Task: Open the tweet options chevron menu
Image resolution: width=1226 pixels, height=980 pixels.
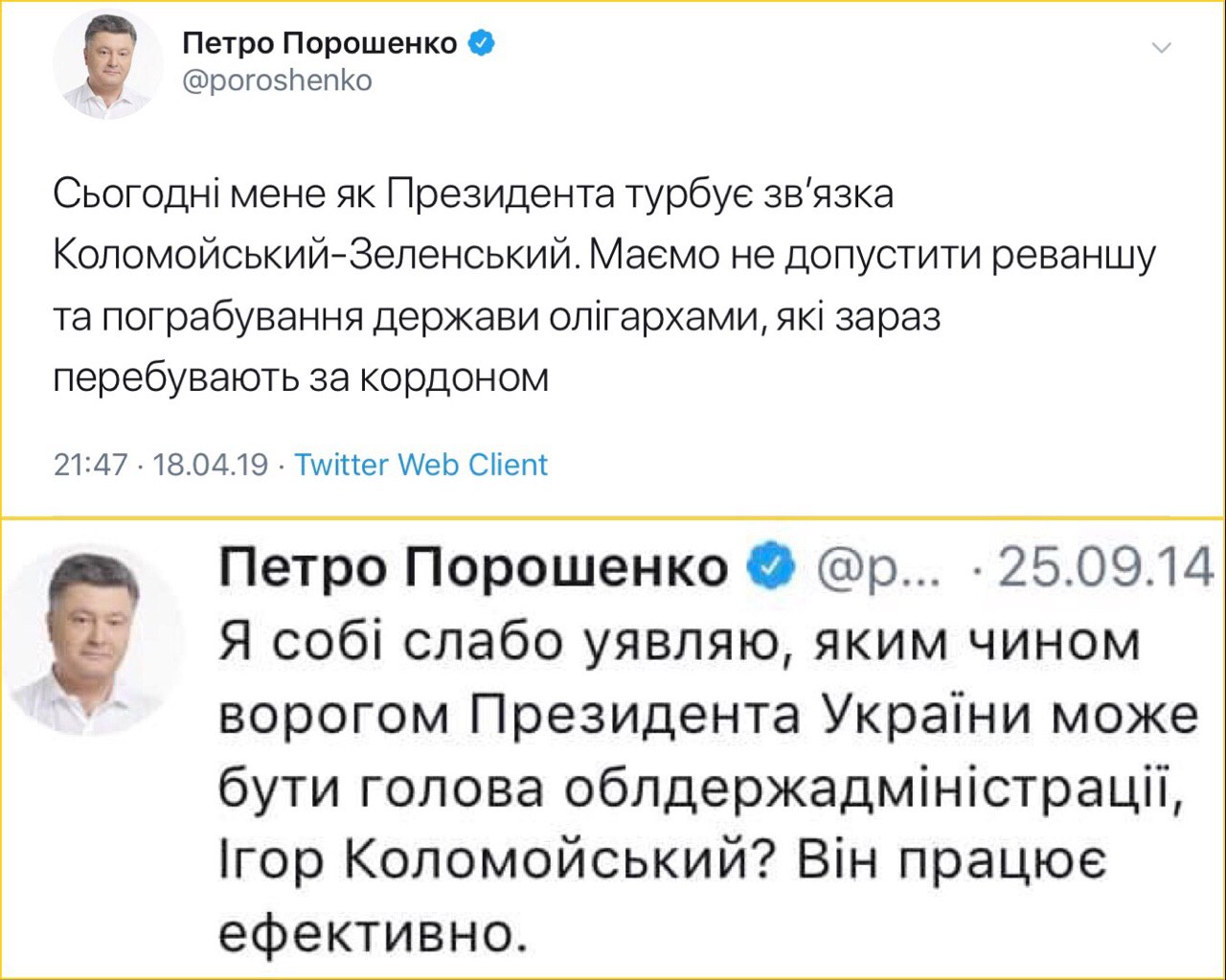Action: (x=1161, y=47)
